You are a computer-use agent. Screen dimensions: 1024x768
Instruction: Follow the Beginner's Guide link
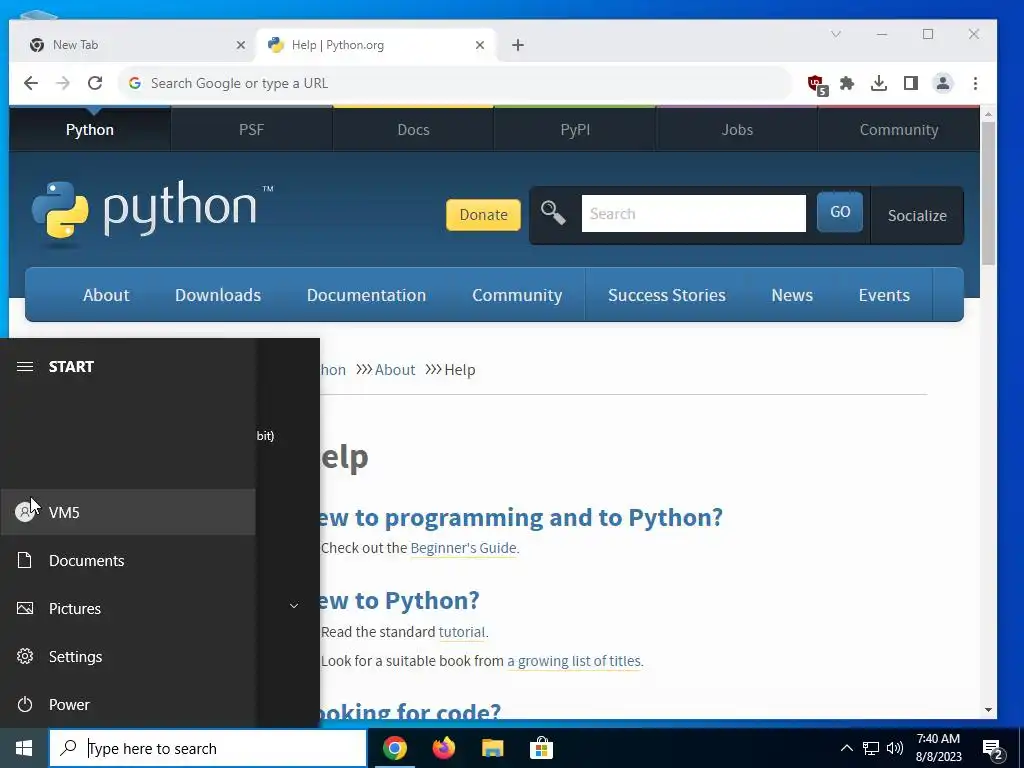(463, 548)
